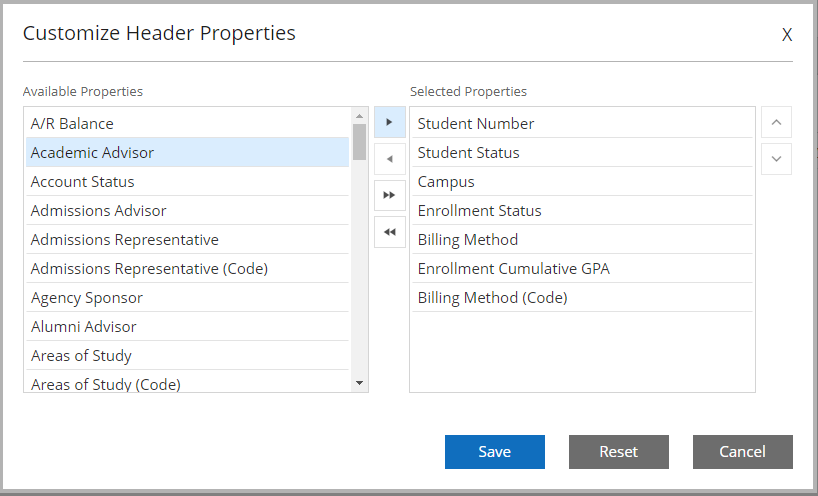Cancel the customization dialog
This screenshot has height=496, width=818.
tap(743, 452)
